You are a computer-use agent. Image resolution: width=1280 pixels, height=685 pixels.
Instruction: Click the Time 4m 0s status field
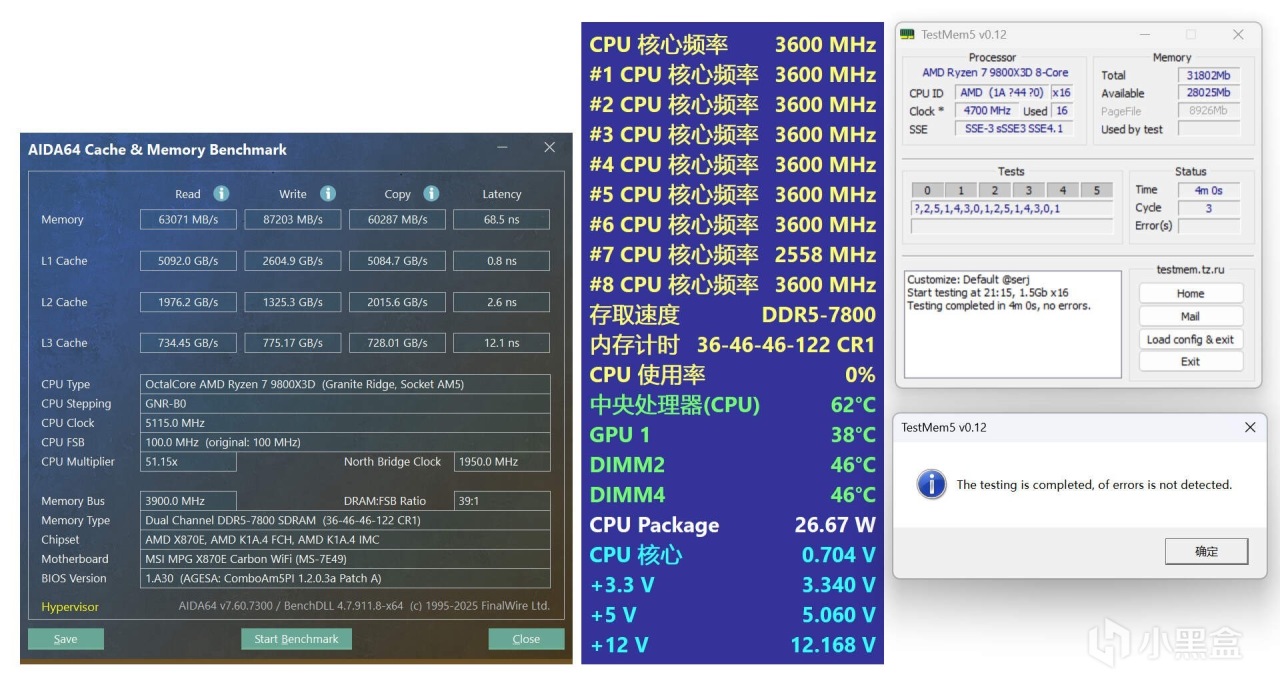click(x=1208, y=190)
